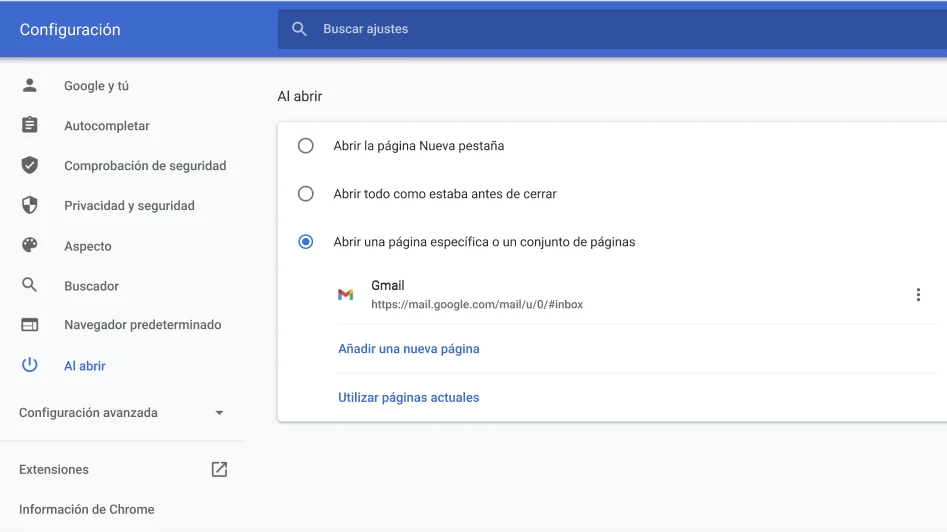Go to Privacidad y seguridad section

tap(129, 206)
